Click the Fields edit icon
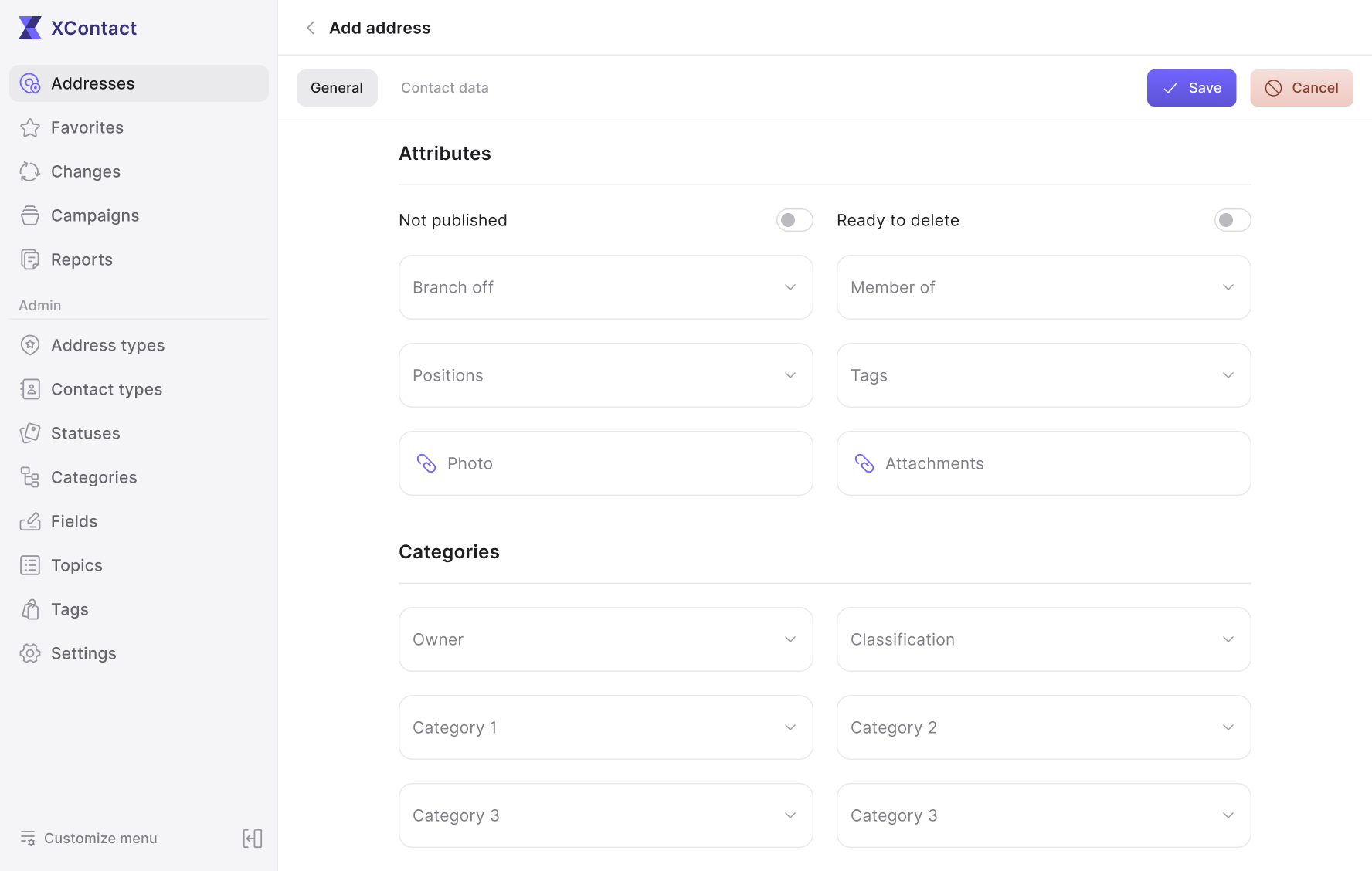The width and height of the screenshot is (1372, 871). 30,521
